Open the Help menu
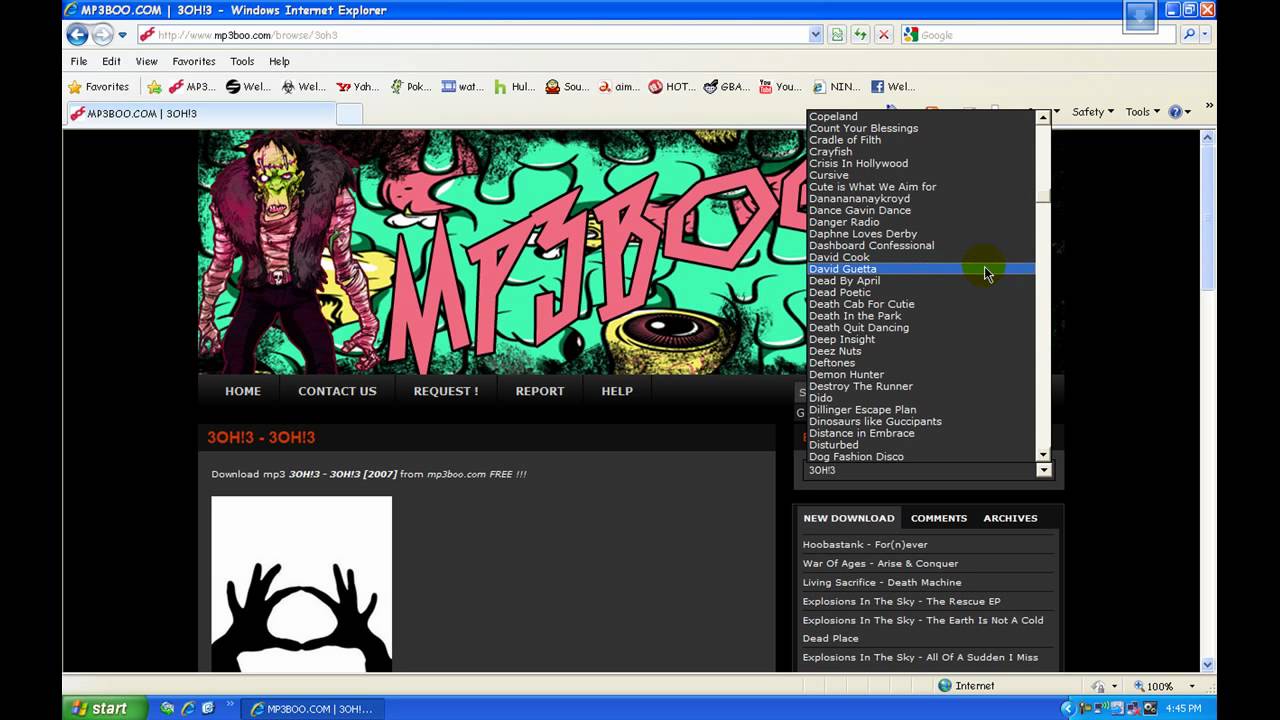 tap(279, 61)
